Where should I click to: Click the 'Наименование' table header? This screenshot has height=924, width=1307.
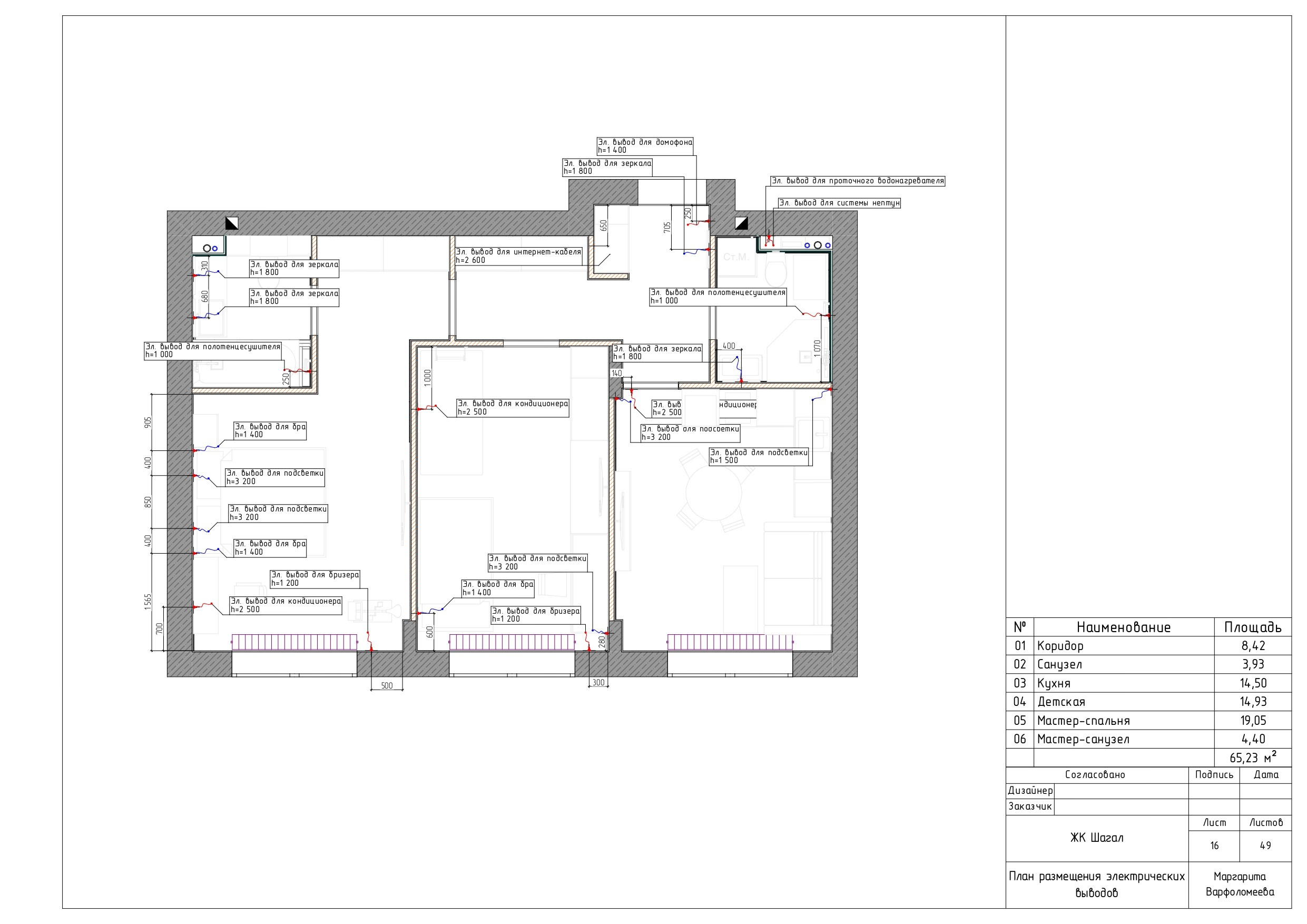coord(1124,627)
